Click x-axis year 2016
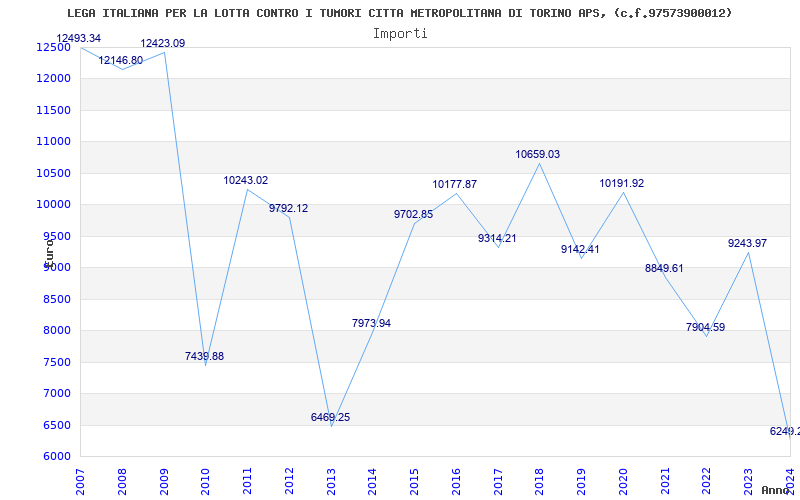 (456, 482)
